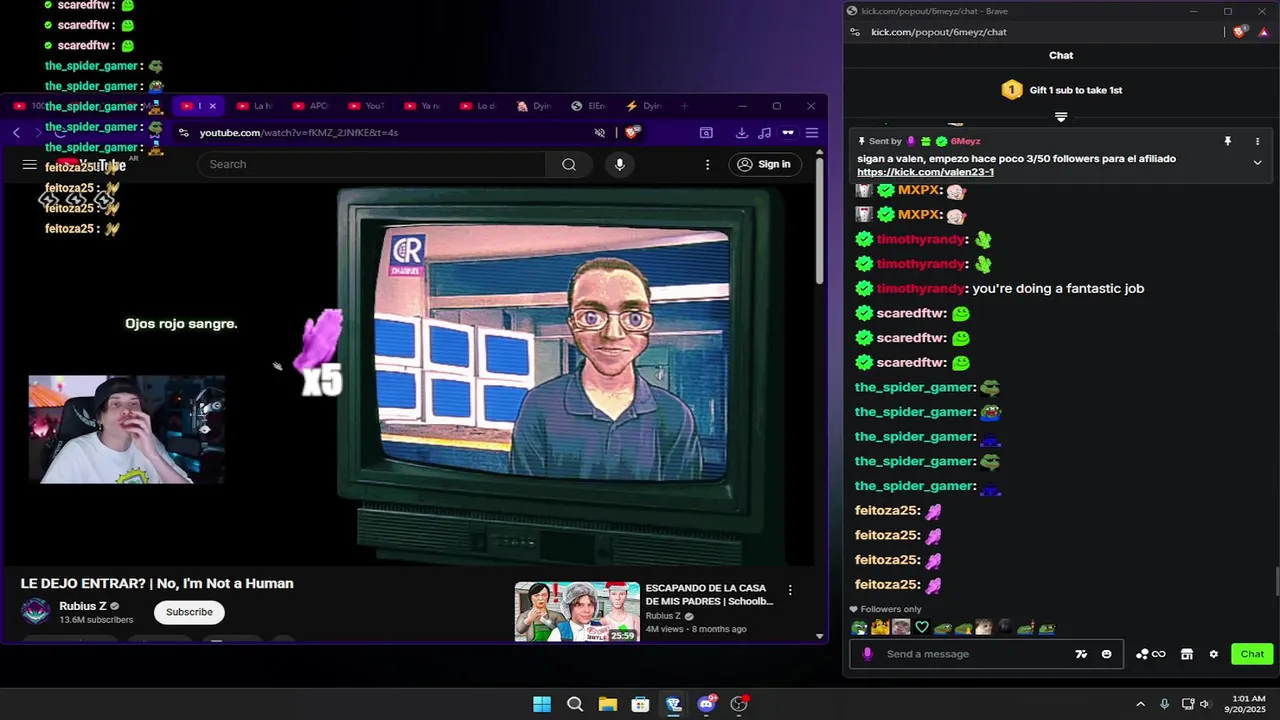Subscribe to the Rubius Z channel
The height and width of the screenshot is (720, 1280).
pos(189,612)
